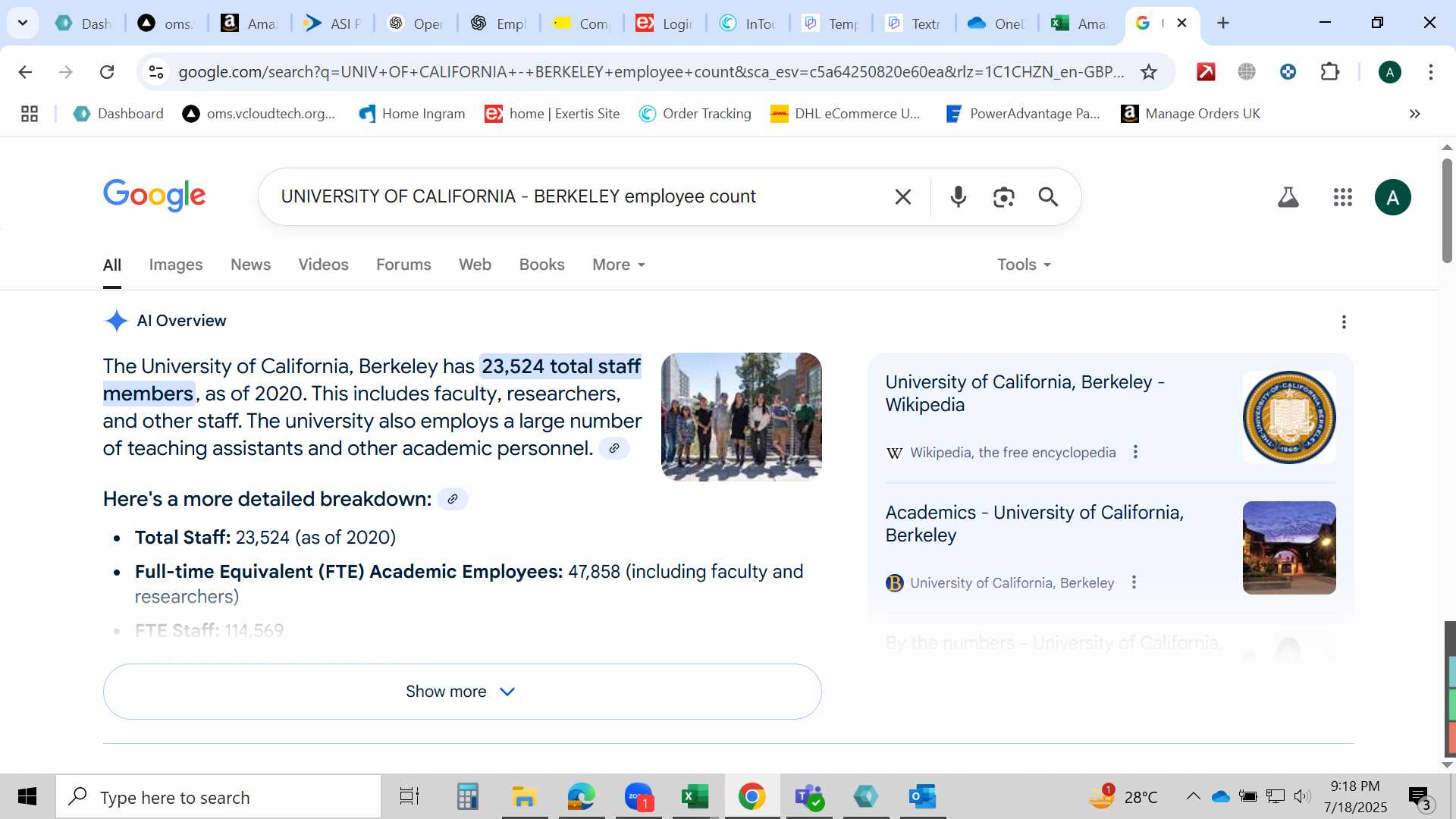Open Academics - University of California, Berkeley link
The image size is (1456, 819).
pyautogui.click(x=1034, y=523)
